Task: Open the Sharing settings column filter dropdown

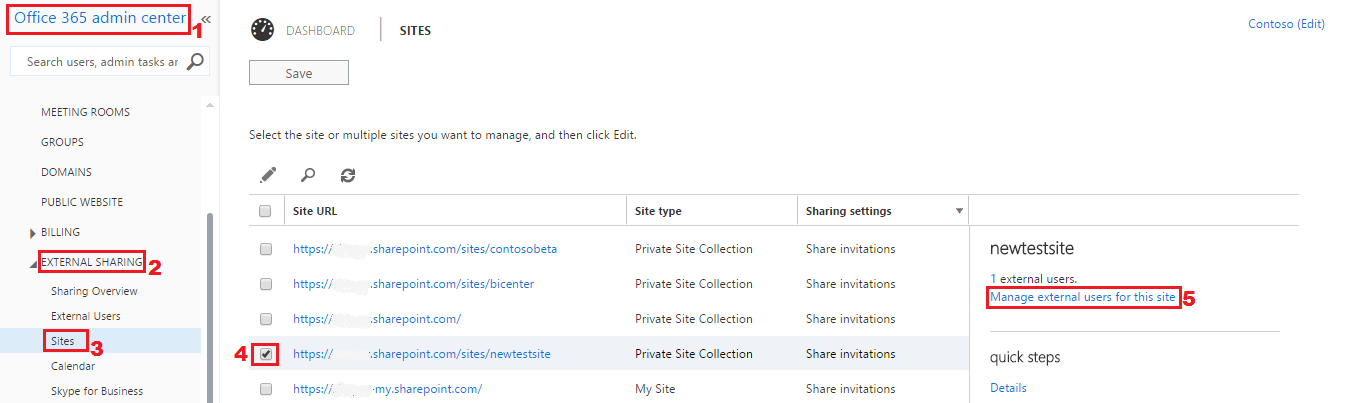Action: (959, 211)
